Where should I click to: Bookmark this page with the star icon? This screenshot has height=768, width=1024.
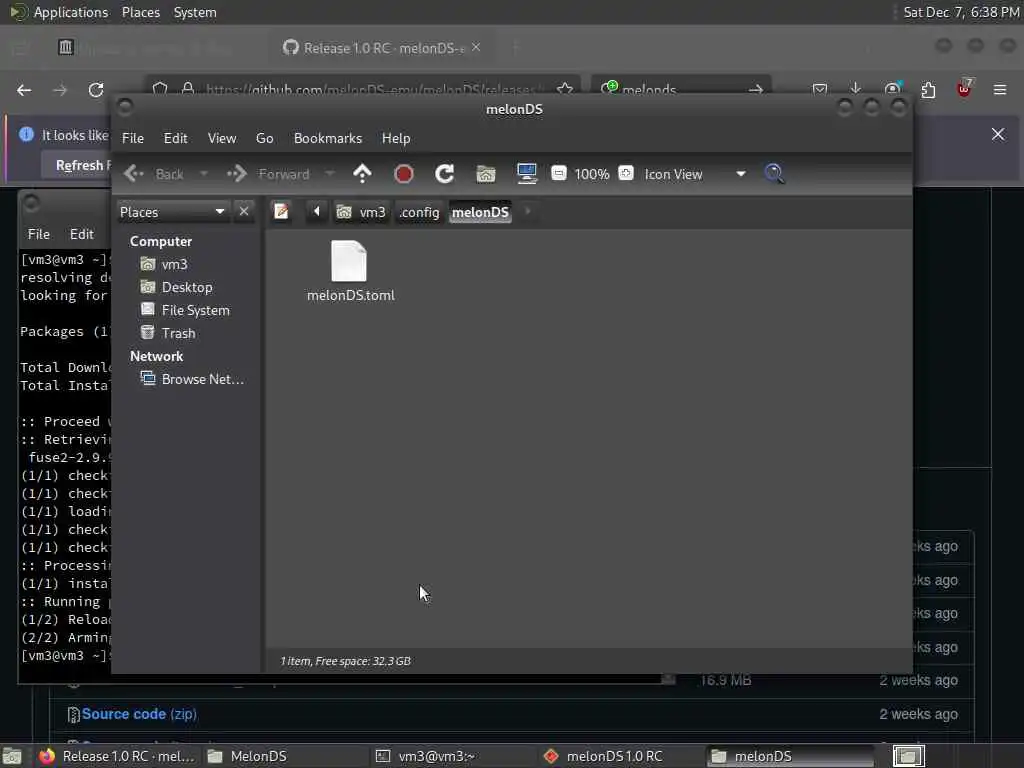pyautogui.click(x=565, y=89)
